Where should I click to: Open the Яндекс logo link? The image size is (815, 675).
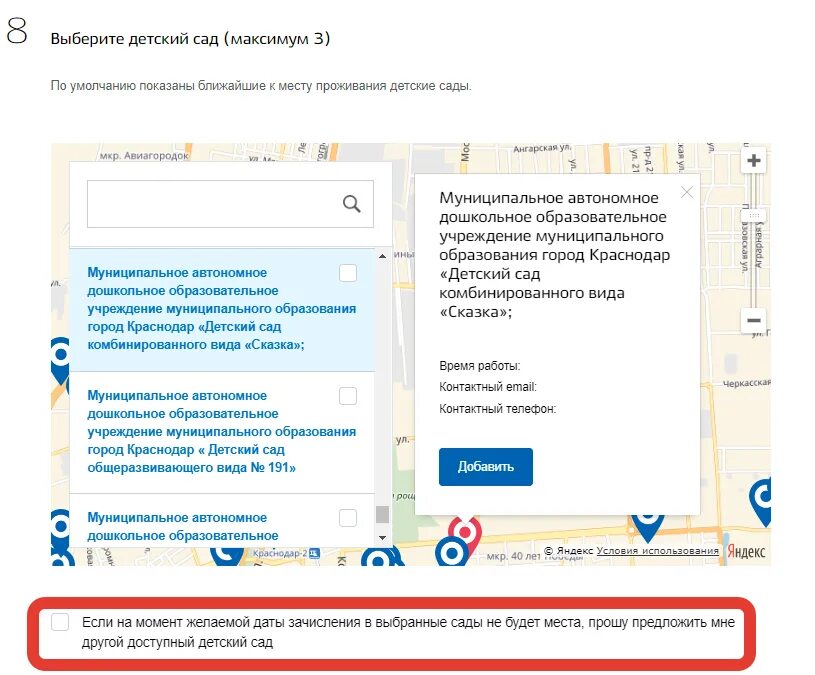pyautogui.click(x=746, y=551)
